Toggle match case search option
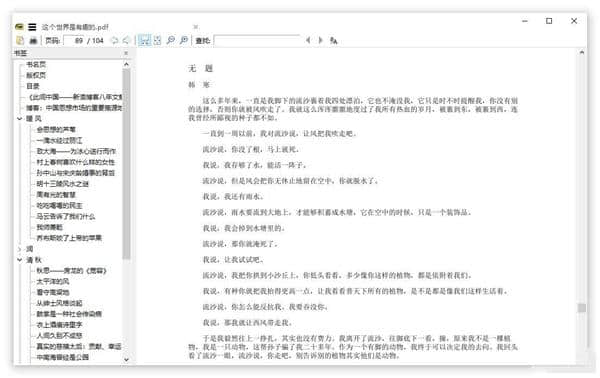The image size is (600, 378). 334,40
